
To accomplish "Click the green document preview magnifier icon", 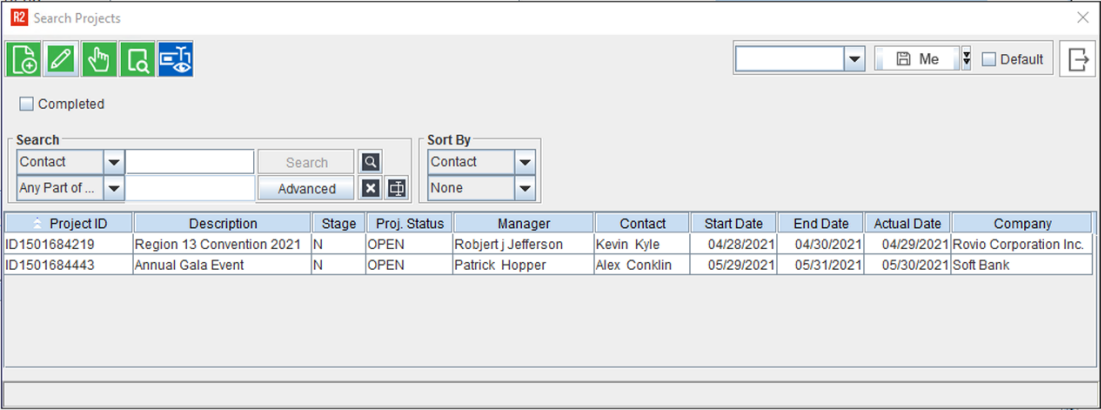I will click(137, 60).
